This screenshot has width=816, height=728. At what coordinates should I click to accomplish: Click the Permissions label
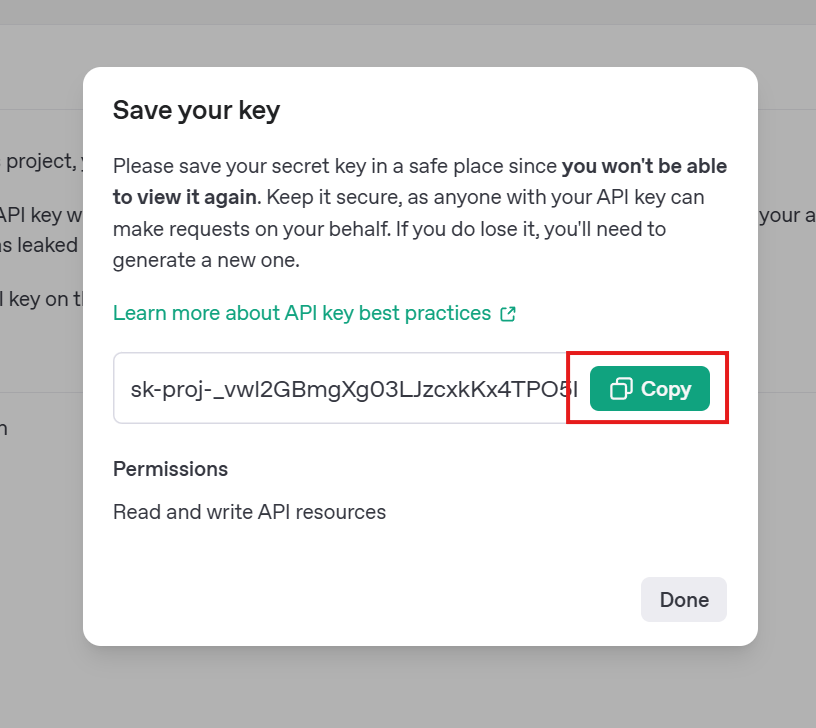click(170, 469)
